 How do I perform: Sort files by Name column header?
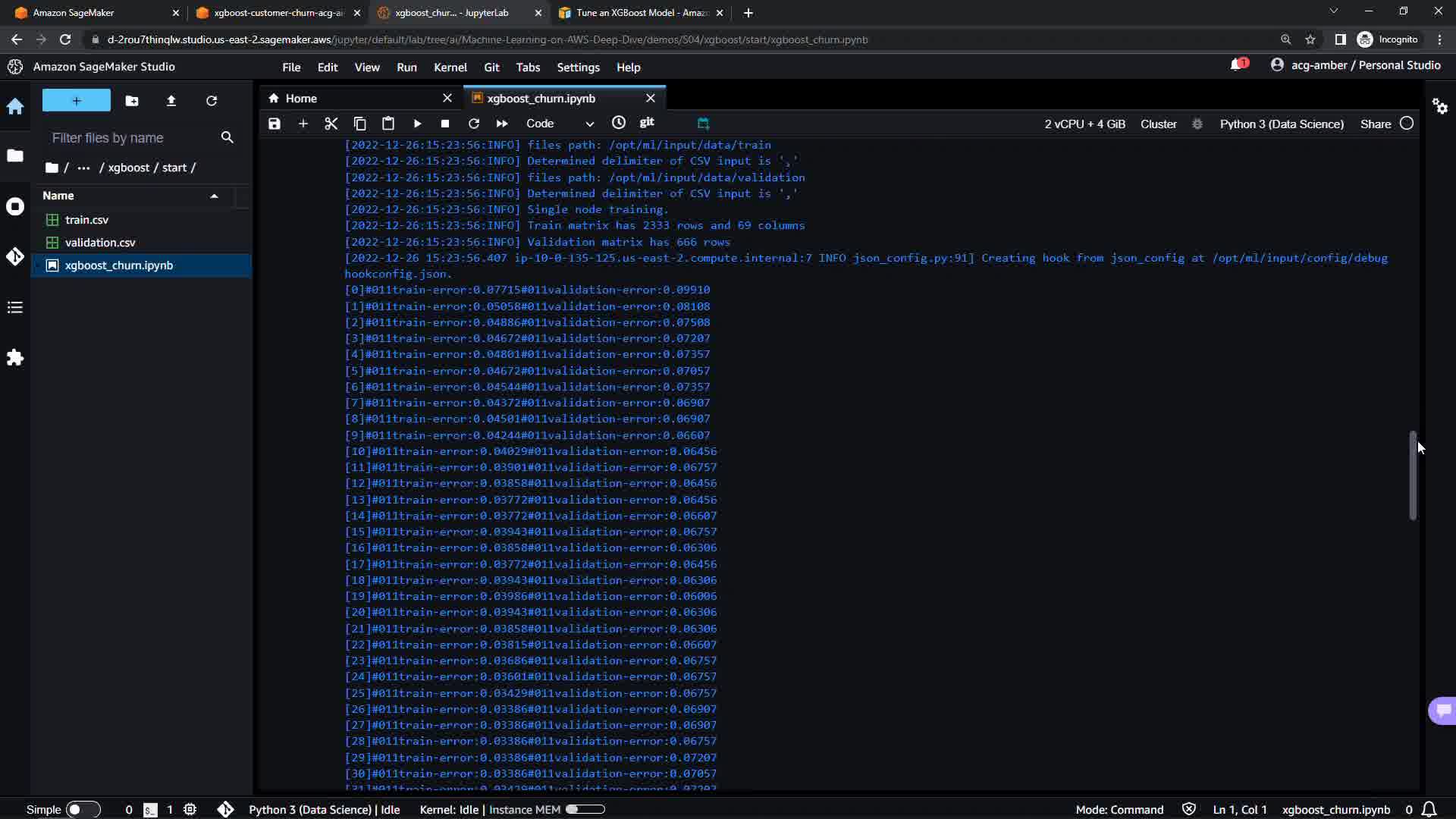[x=58, y=196]
